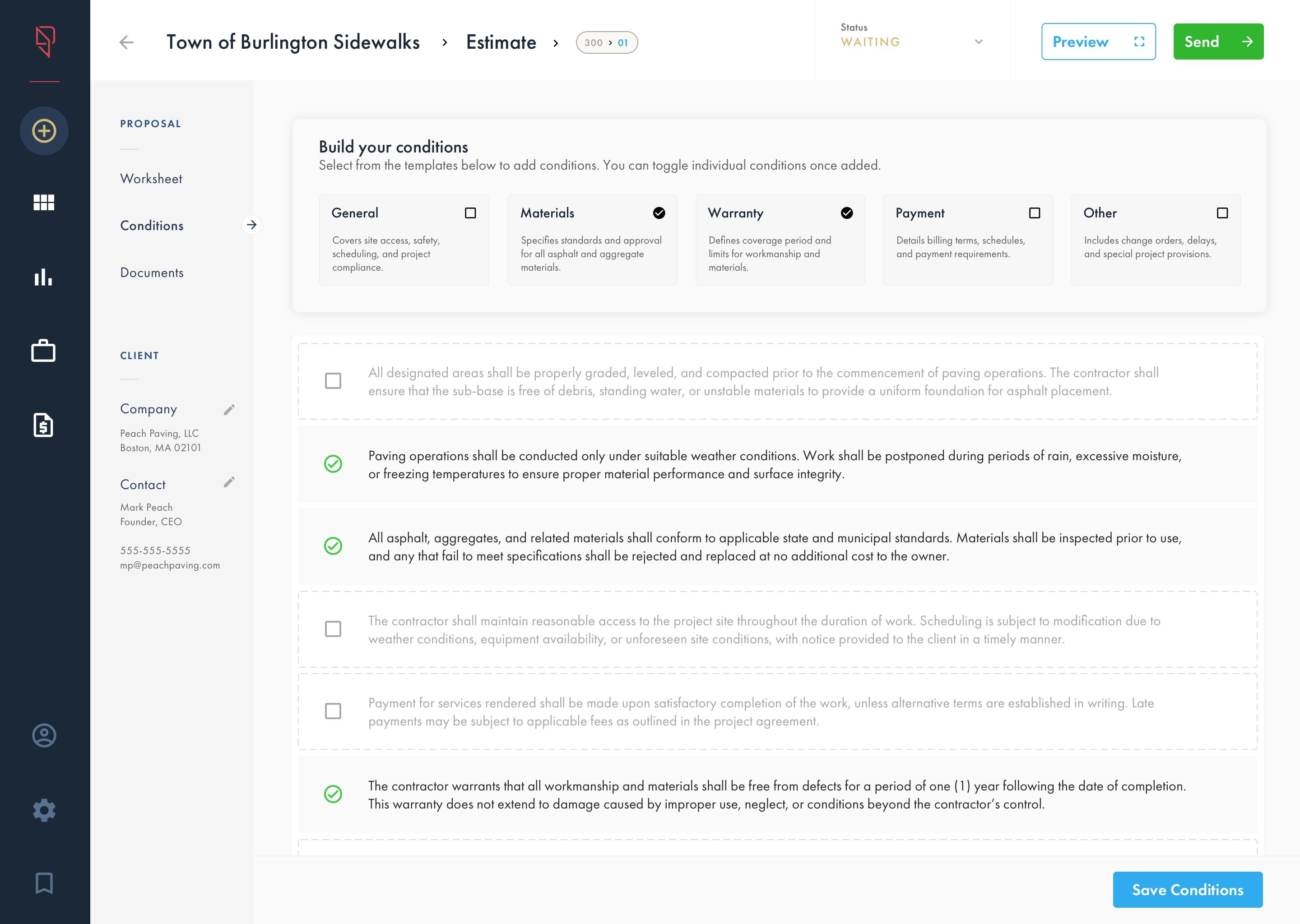Open the user profile icon in sidebar
Screen dimensions: 1300x924
44,735
